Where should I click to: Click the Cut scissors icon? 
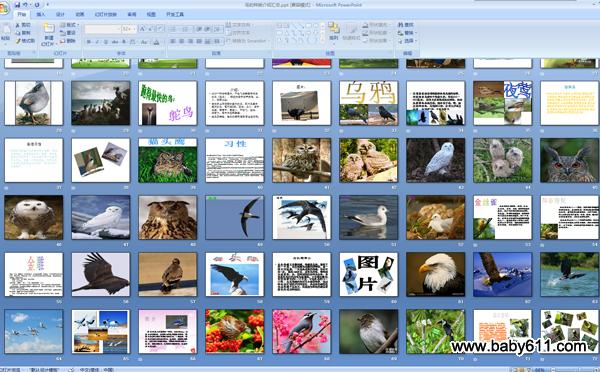pyautogui.click(x=18, y=25)
